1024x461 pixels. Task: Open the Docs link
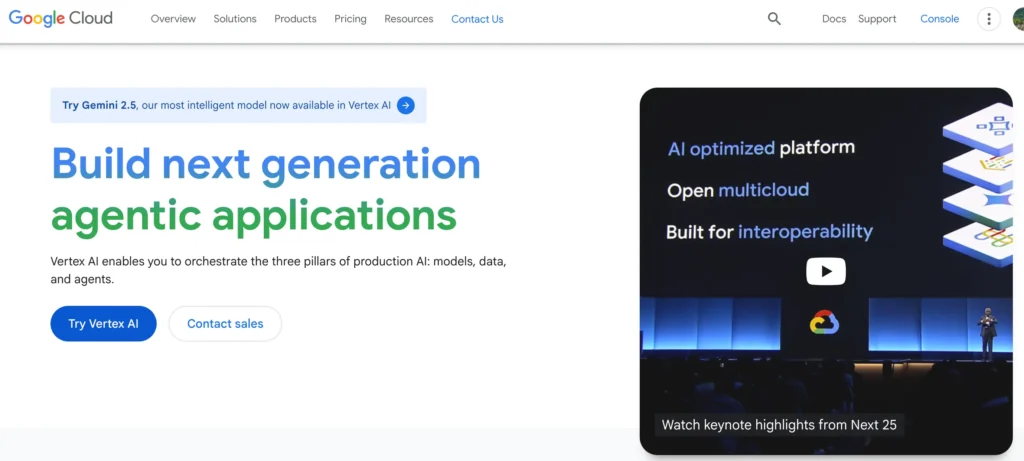click(x=834, y=19)
